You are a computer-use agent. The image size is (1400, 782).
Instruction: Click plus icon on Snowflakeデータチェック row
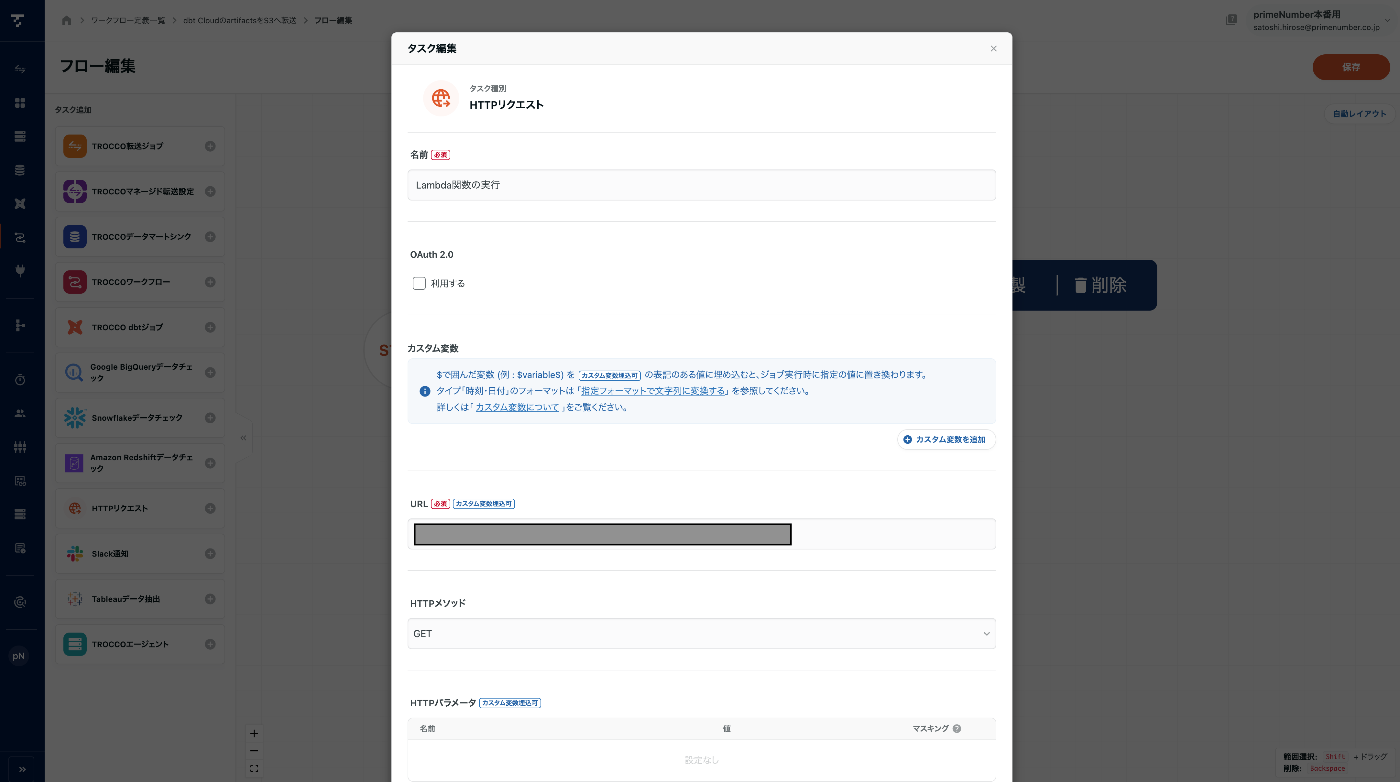[x=210, y=418]
